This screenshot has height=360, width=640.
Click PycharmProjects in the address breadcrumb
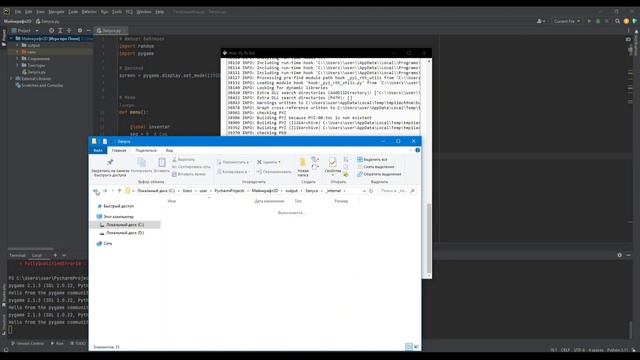pyautogui.click(x=229, y=191)
